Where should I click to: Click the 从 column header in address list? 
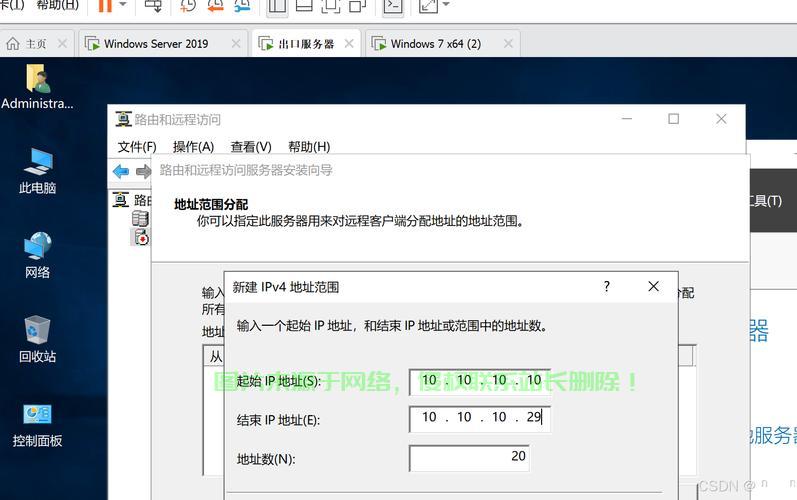point(216,356)
